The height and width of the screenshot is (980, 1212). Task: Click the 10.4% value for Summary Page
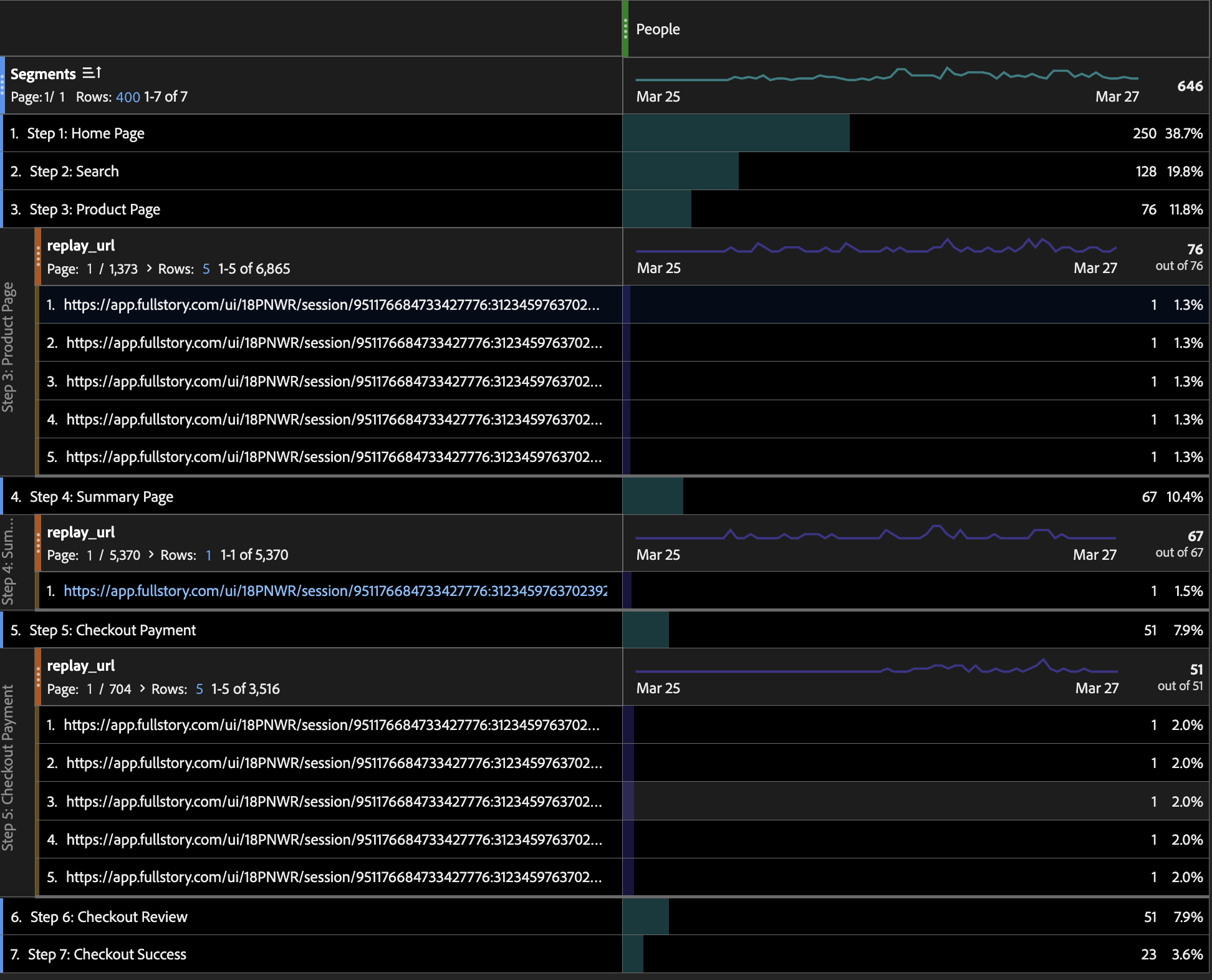coord(1185,497)
